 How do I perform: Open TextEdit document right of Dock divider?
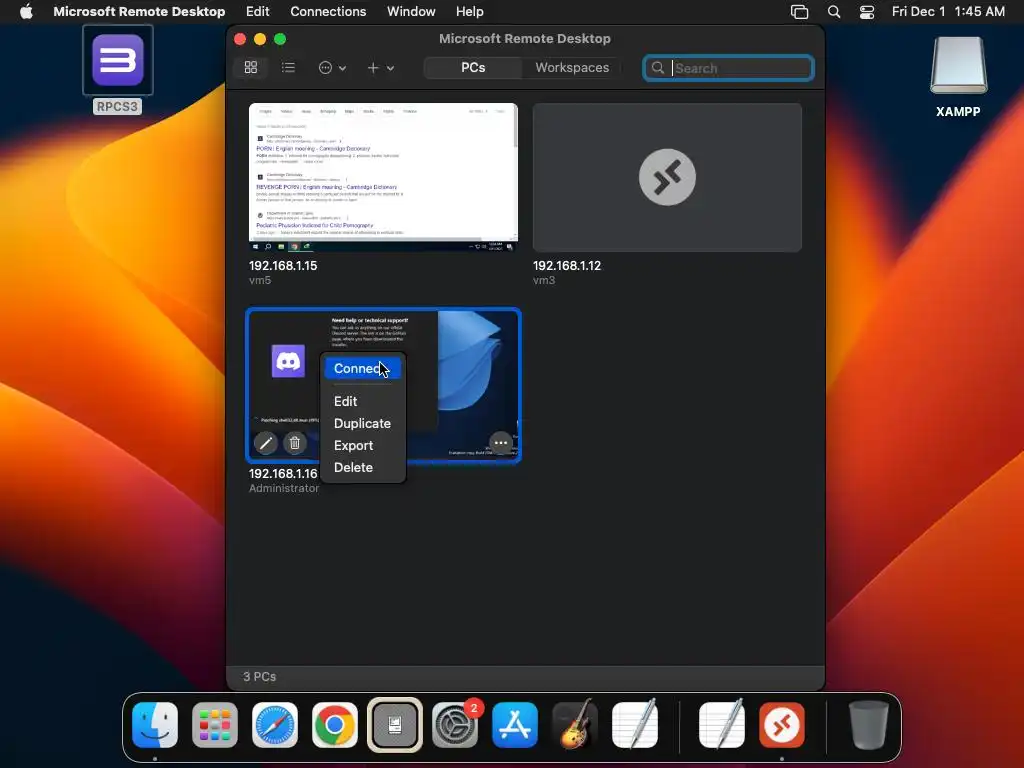(722, 724)
